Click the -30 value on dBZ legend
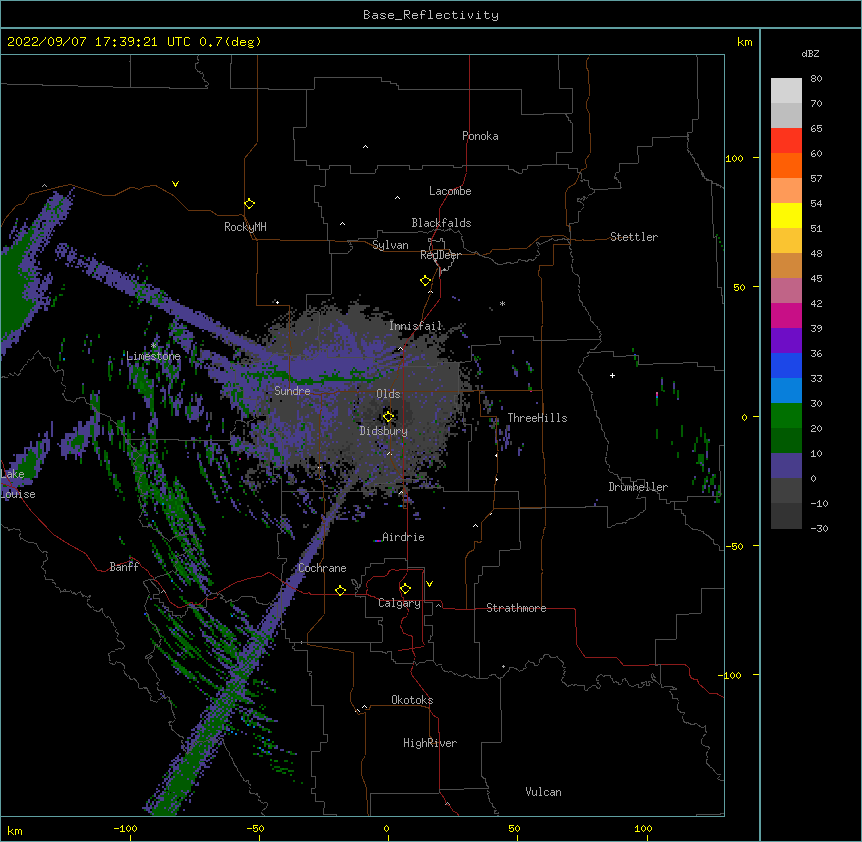The image size is (862, 842). point(819,529)
